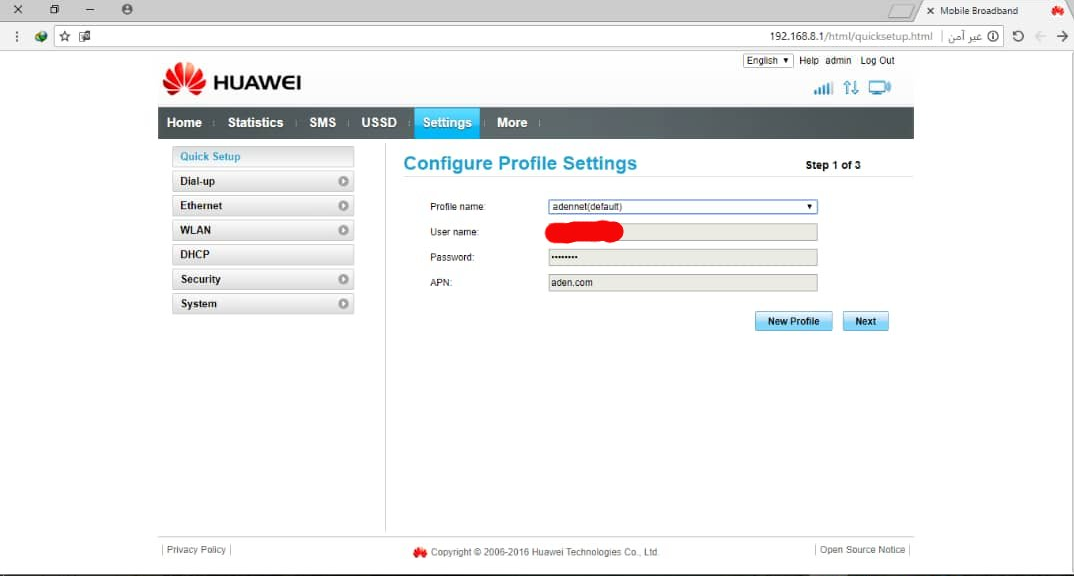Open the Privacy Policy link
The image size is (1074, 576).
point(196,549)
